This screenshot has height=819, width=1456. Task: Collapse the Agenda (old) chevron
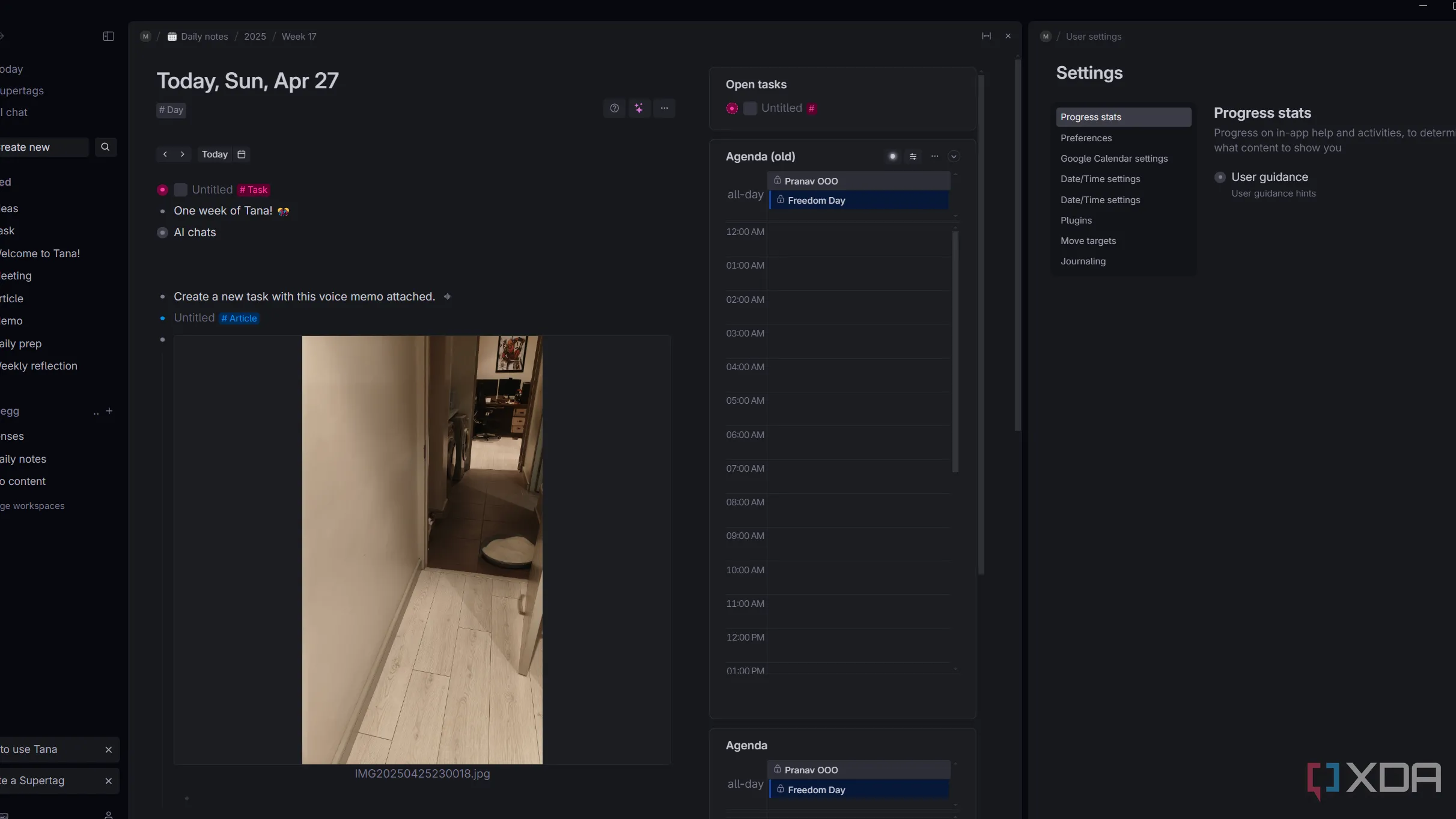(954, 156)
